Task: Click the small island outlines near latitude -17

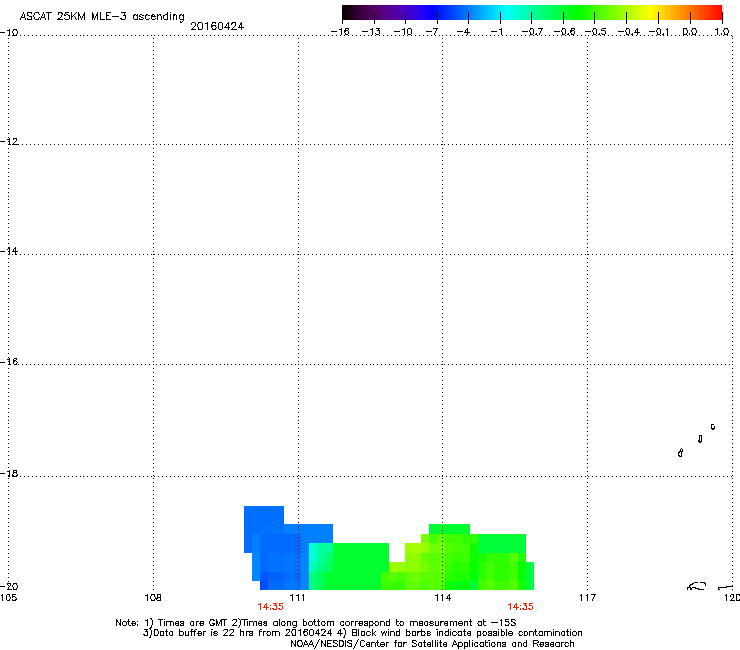Action: pos(697,440)
